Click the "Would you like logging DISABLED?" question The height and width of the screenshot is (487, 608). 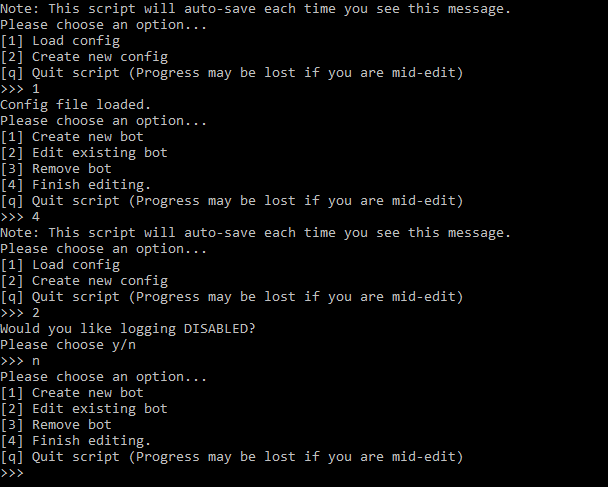coord(127,329)
